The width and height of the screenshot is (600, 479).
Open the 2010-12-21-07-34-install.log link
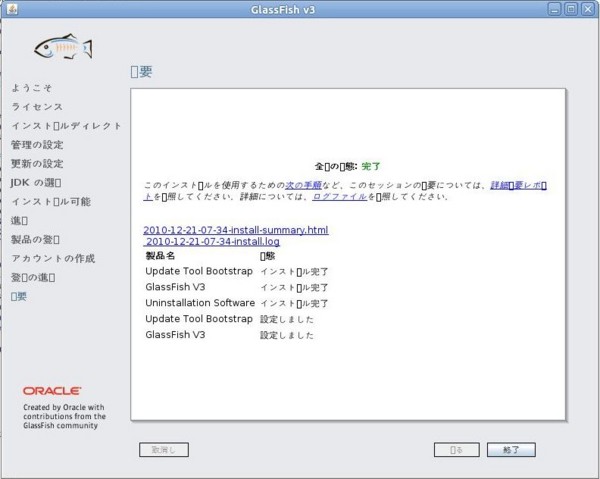point(212,241)
